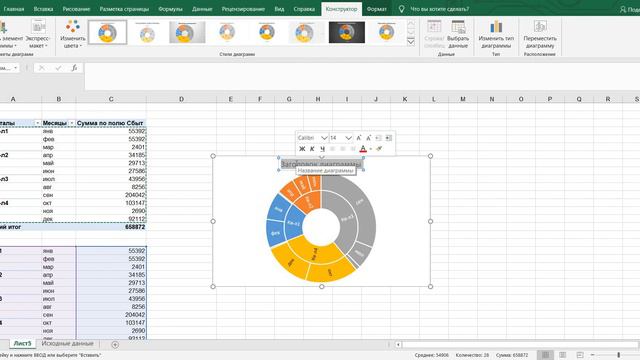Switch to Normal view in status bar

click(546, 355)
